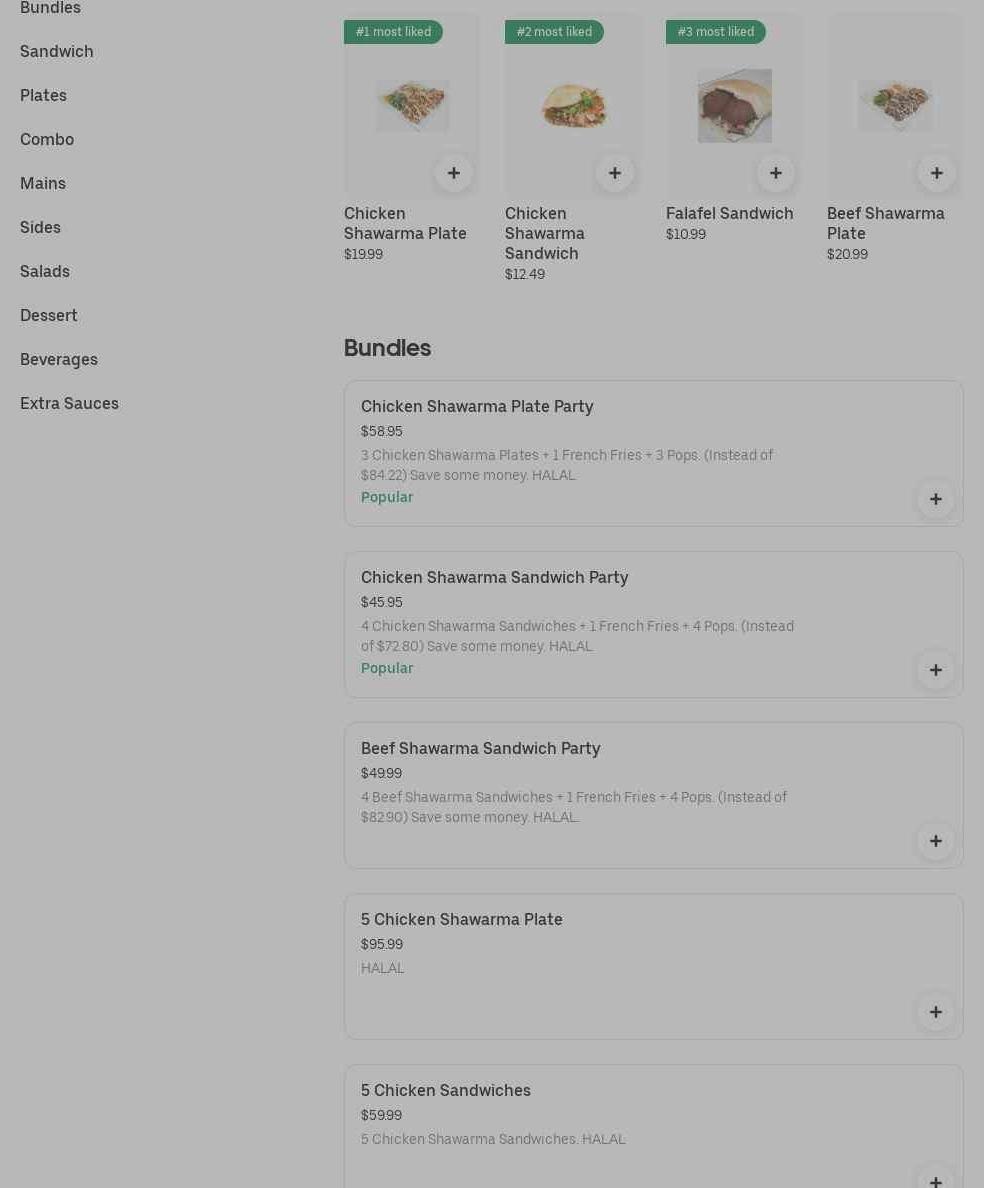984x1188 pixels.
Task: Show Beverages menu section
Action: coord(59,359)
